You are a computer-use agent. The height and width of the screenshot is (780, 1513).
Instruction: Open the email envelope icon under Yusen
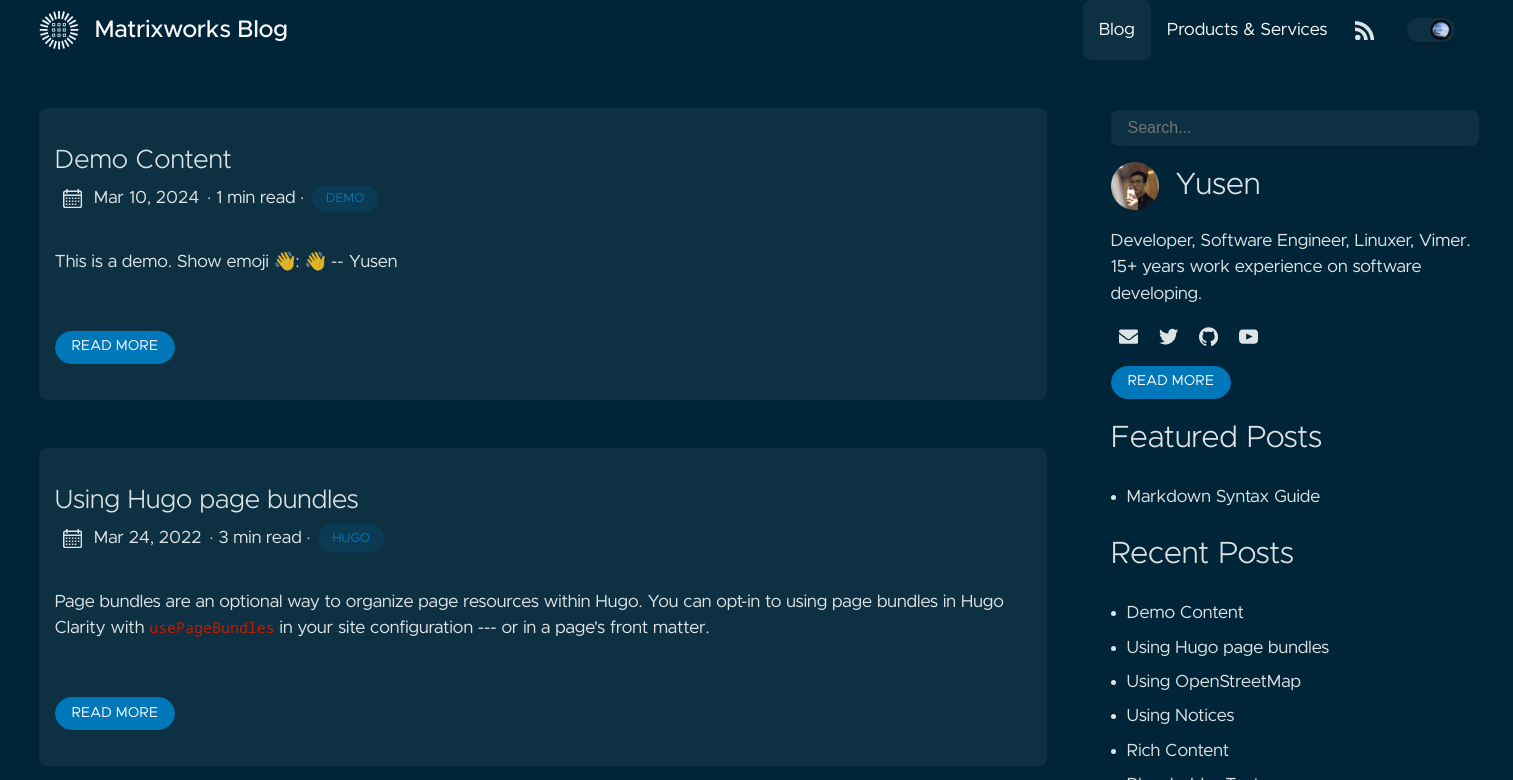1128,337
